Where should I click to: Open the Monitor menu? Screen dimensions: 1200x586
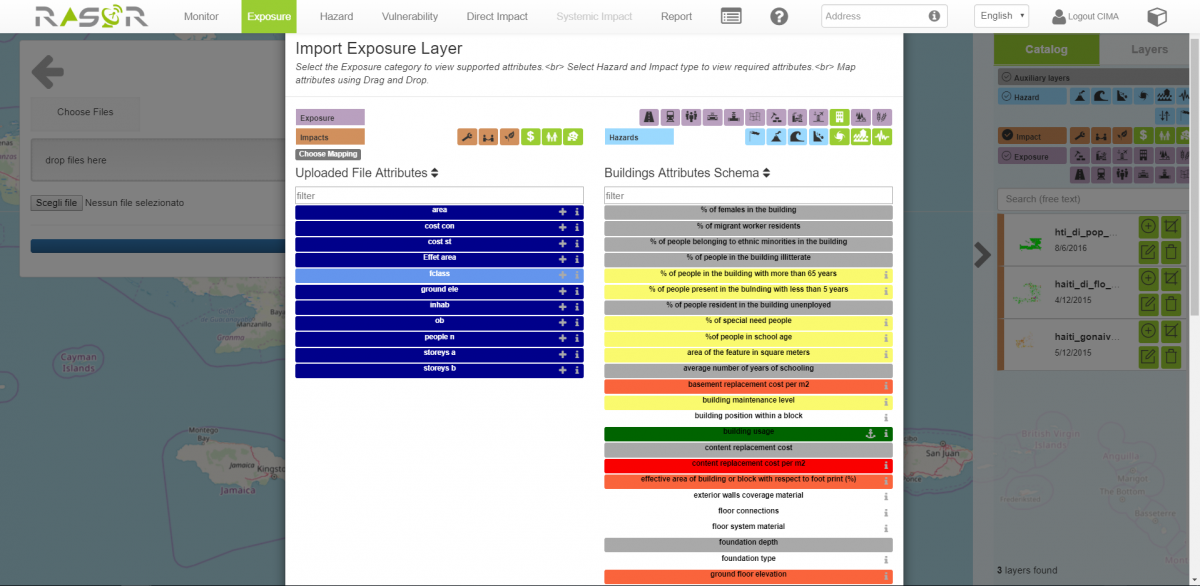201,16
